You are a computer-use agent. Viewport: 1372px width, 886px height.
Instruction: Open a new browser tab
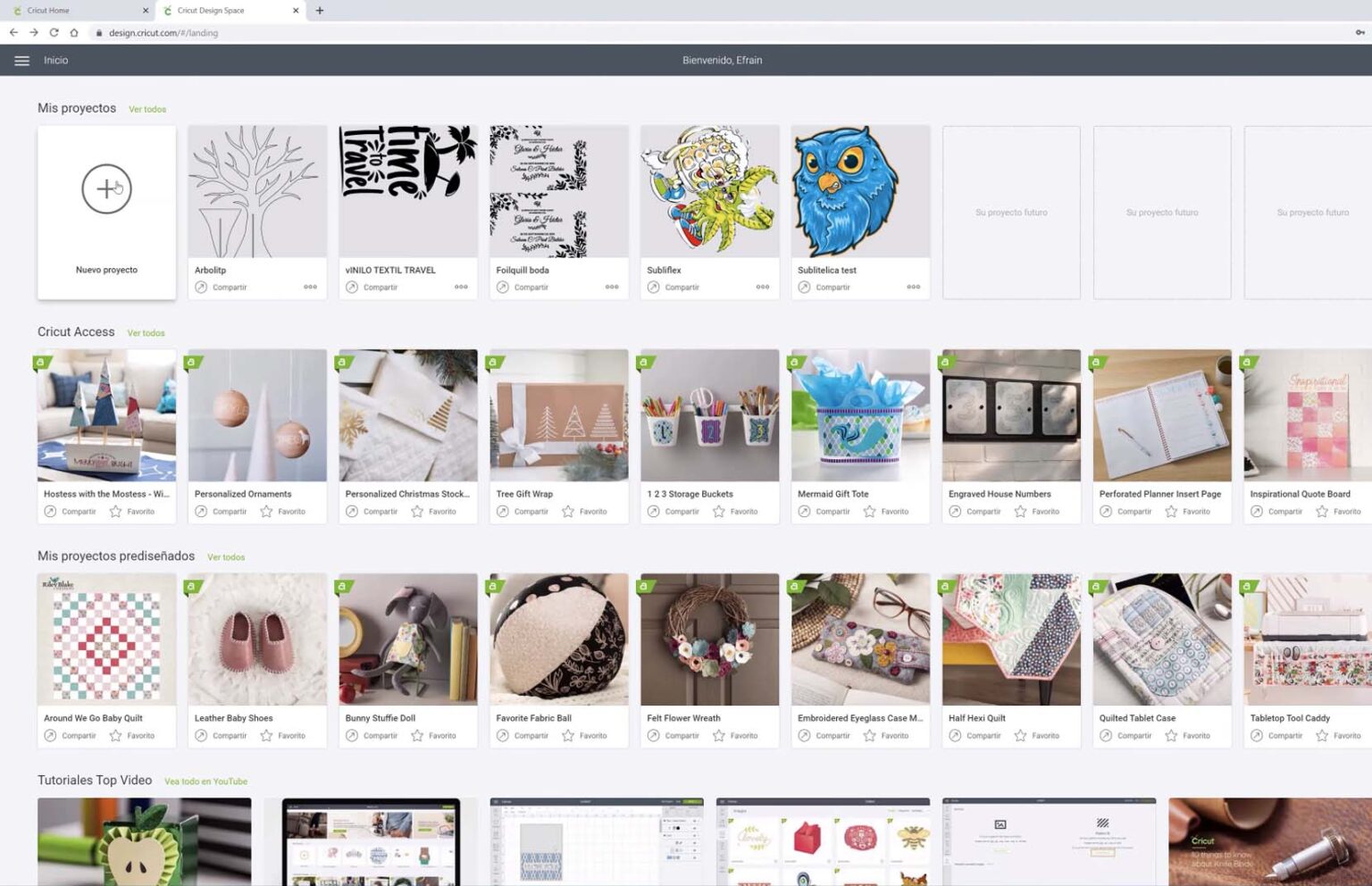pyautogui.click(x=320, y=11)
